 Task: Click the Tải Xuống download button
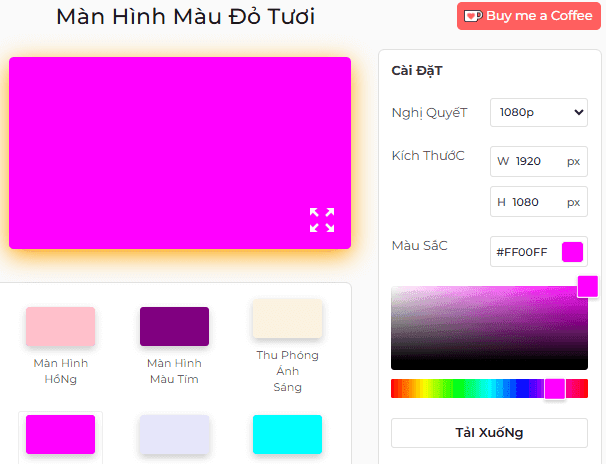[x=489, y=433]
